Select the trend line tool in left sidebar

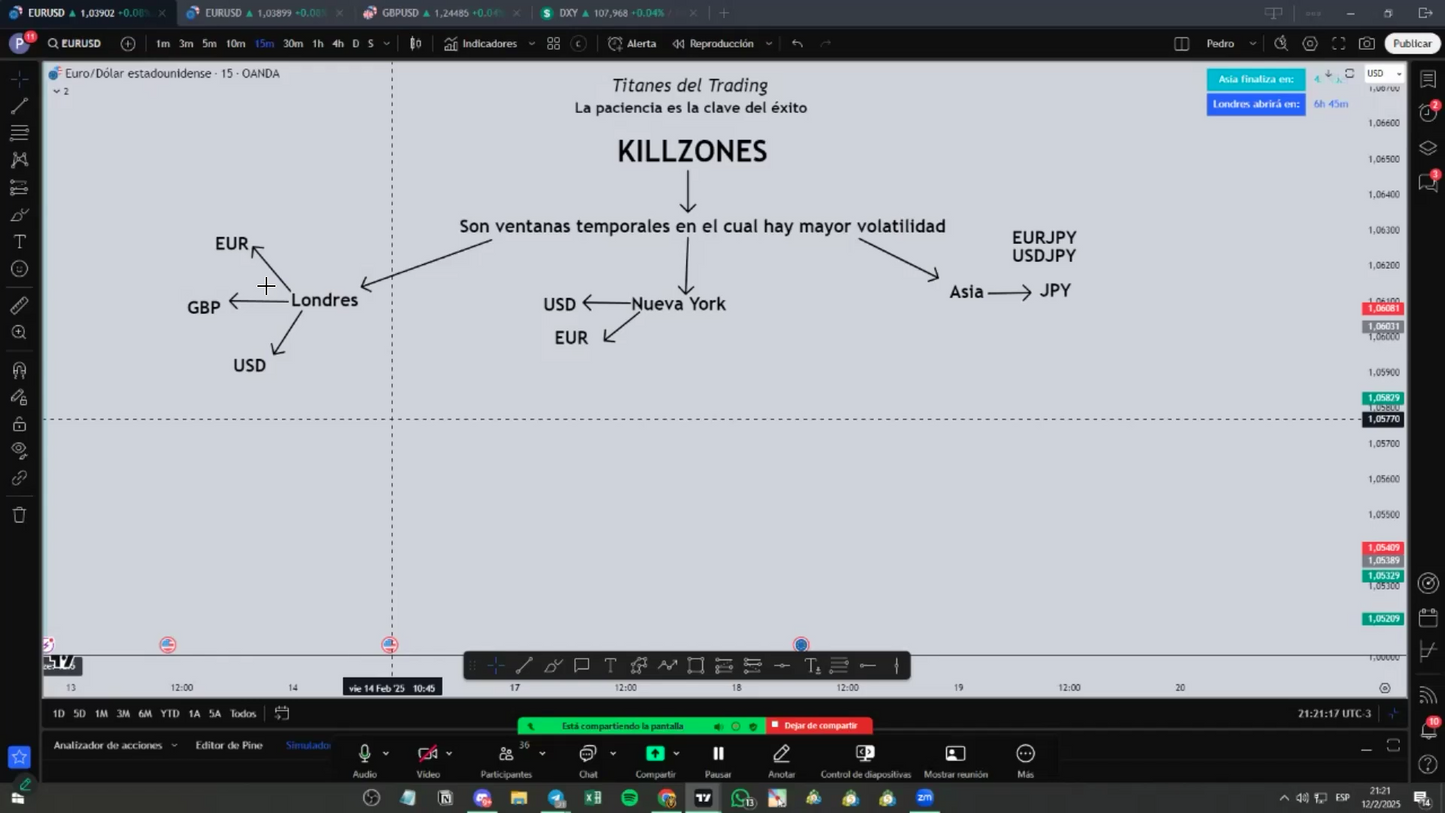(x=19, y=106)
